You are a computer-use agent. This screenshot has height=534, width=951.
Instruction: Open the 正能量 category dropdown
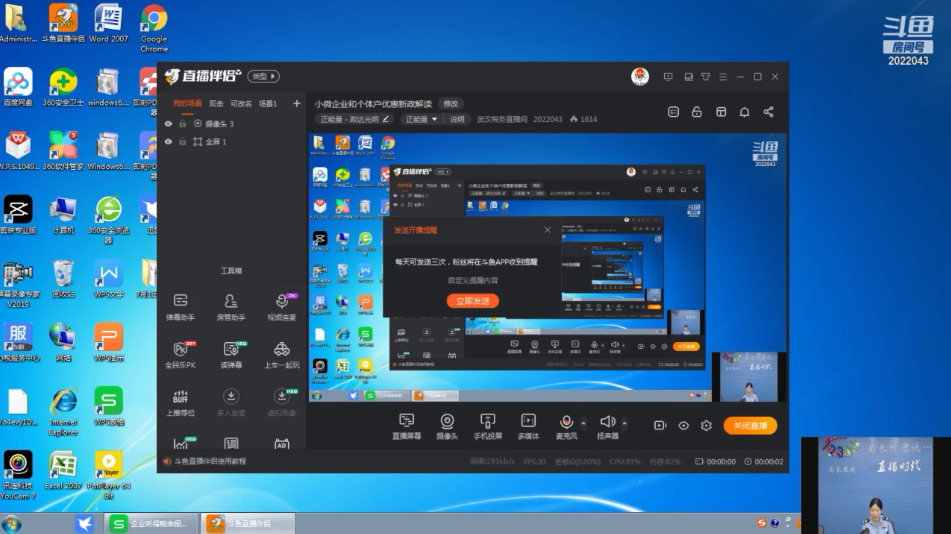pos(422,119)
